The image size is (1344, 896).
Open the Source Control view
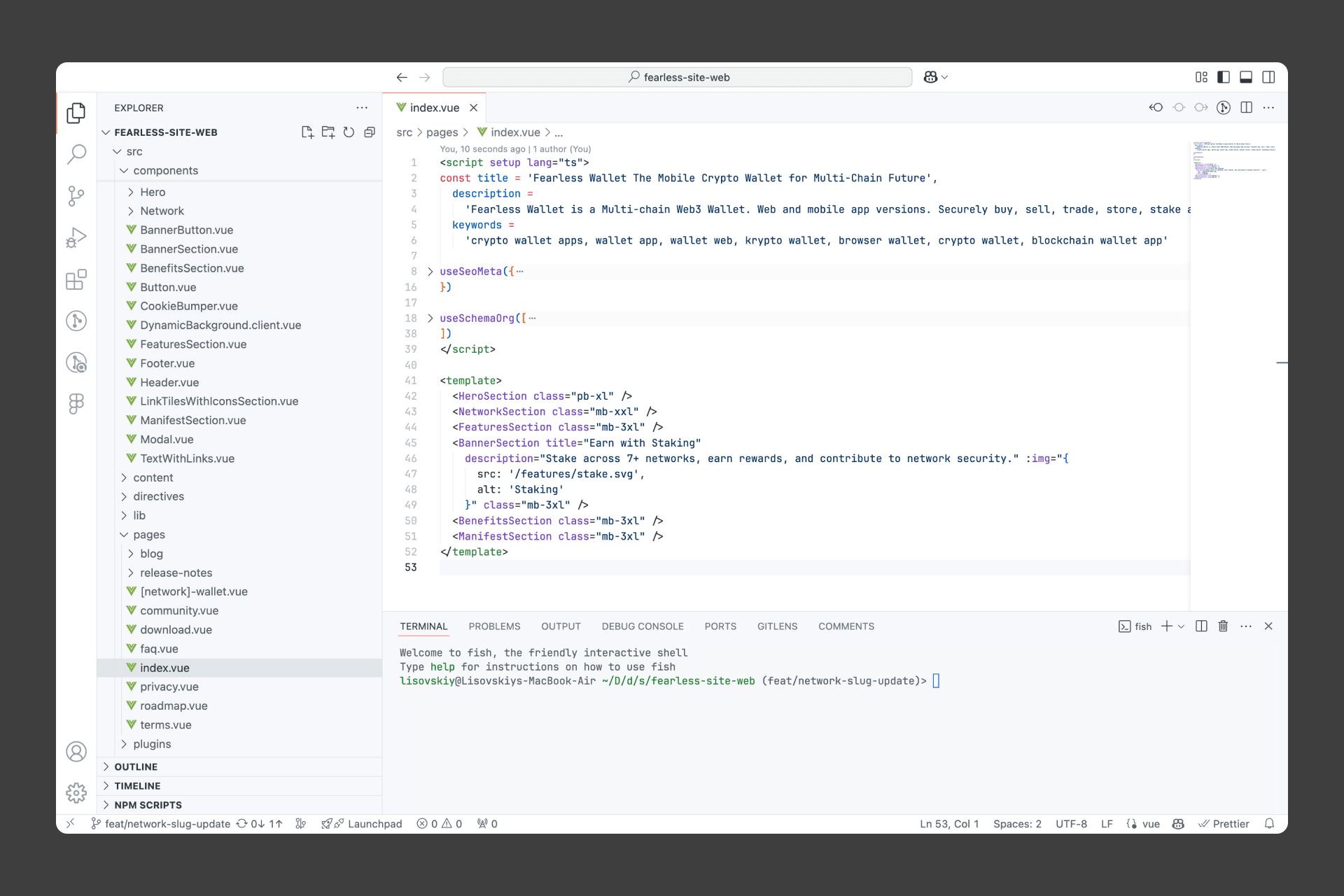[x=76, y=196]
